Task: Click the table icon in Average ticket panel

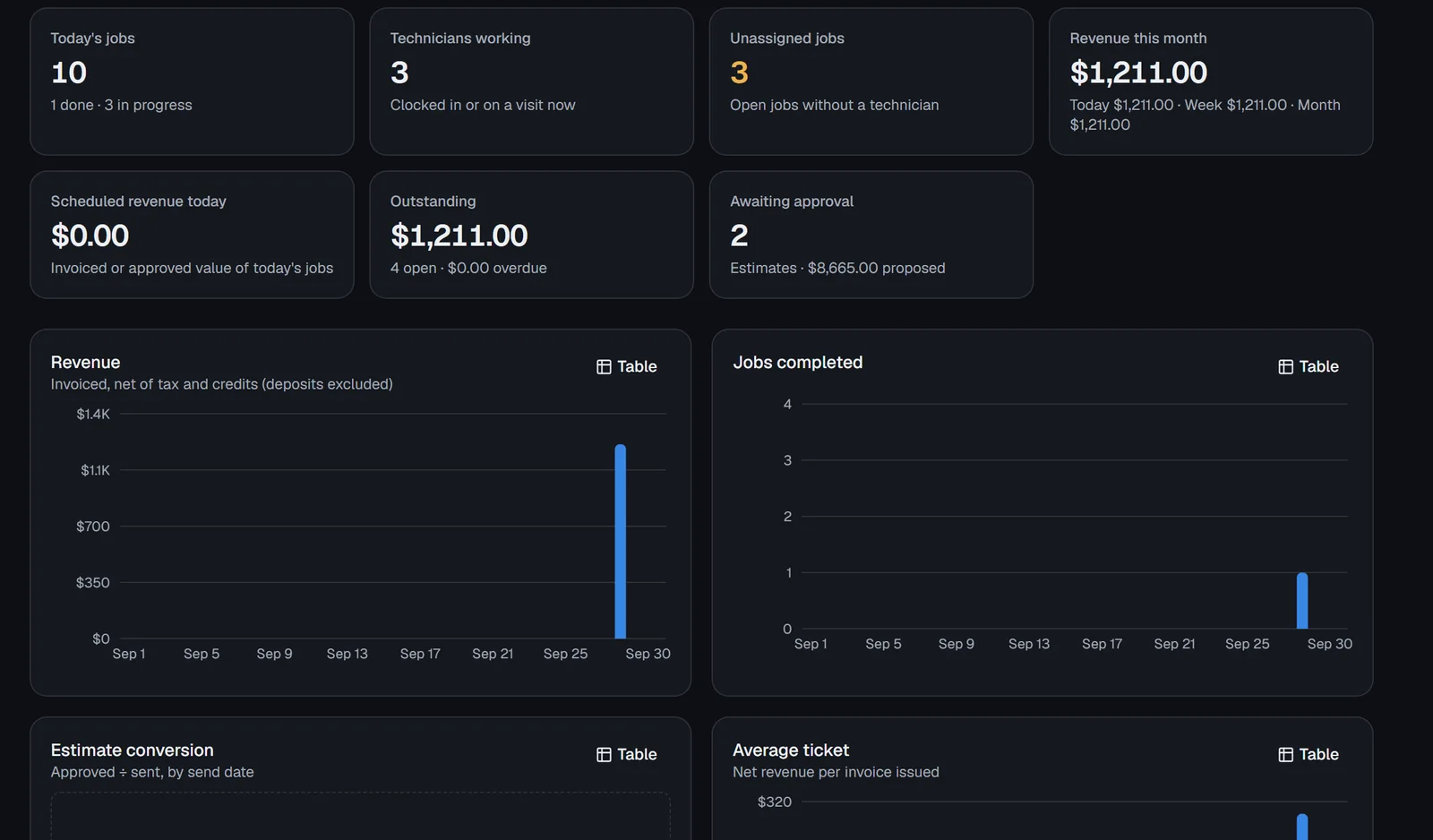Action: click(1285, 755)
